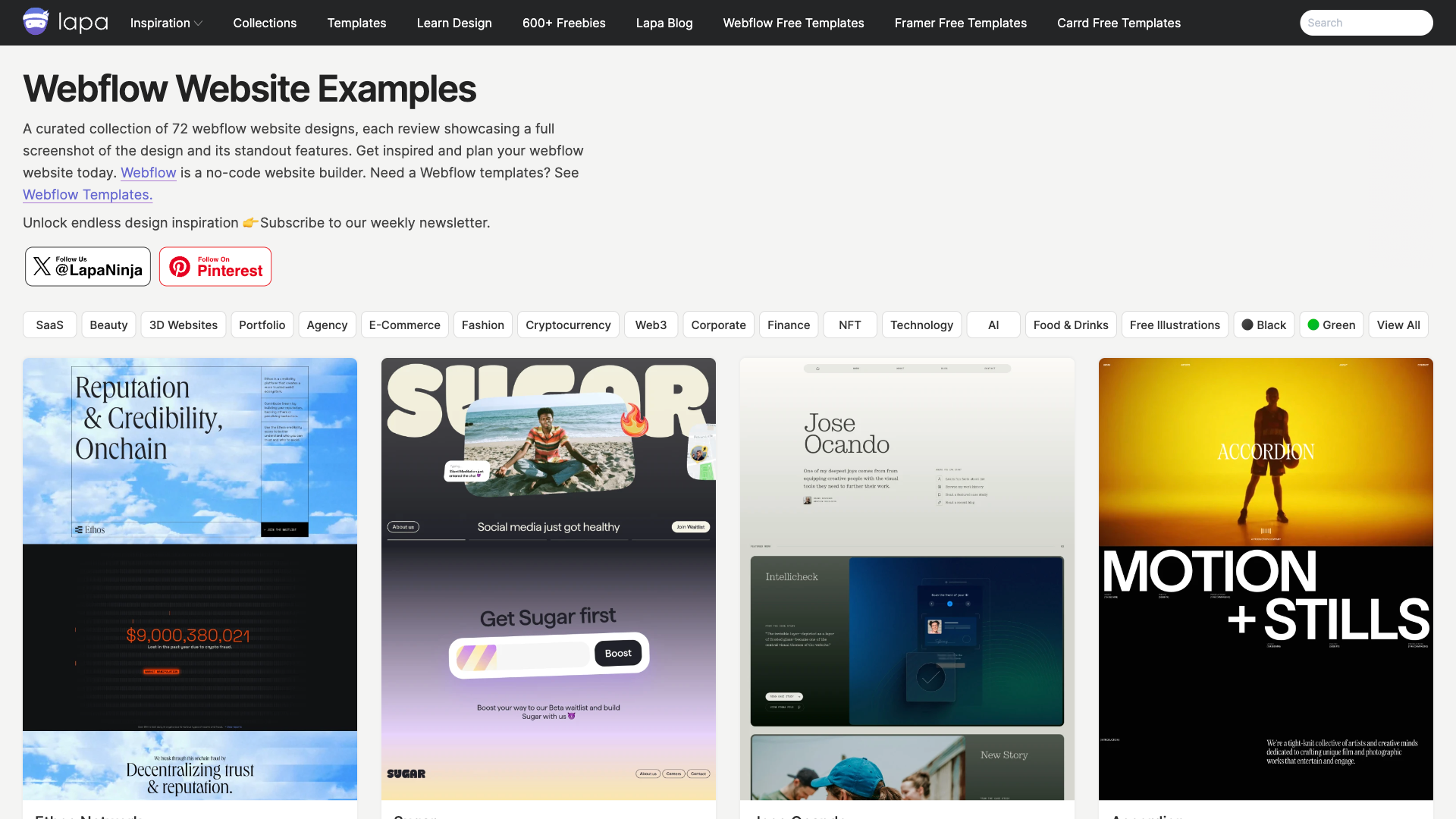This screenshot has width=1456, height=819.
Task: Open the Accordion Motion + Stills thumbnail
Action: [x=1266, y=578]
